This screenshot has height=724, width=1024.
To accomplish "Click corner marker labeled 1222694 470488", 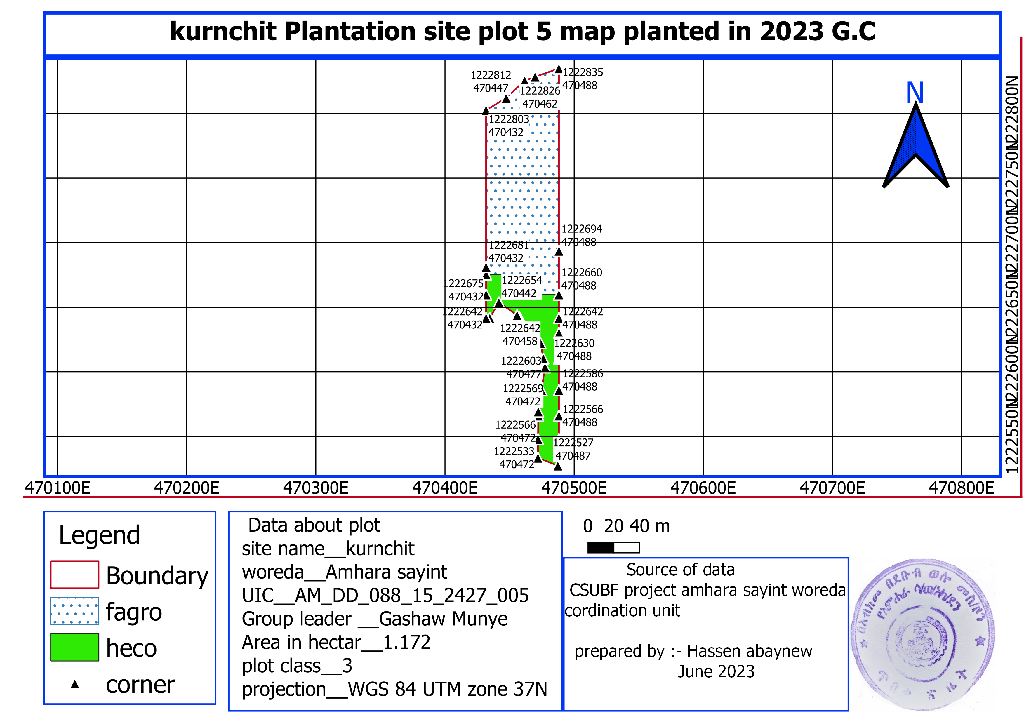I will (559, 252).
